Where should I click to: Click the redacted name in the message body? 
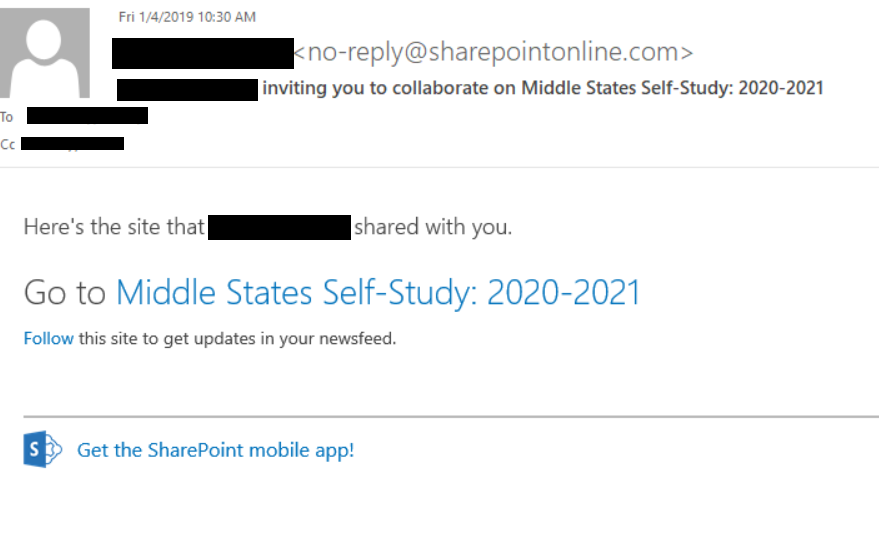(x=279, y=227)
